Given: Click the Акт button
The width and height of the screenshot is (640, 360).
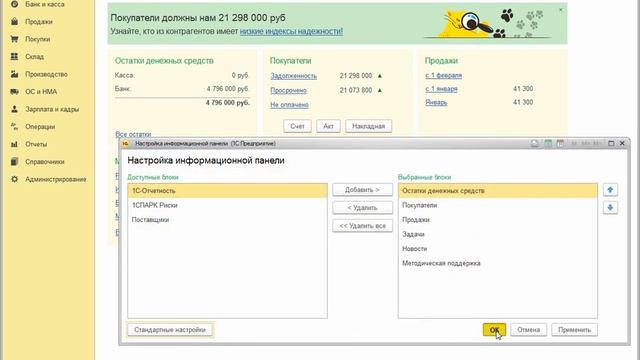Looking at the screenshot, I should (x=328, y=126).
